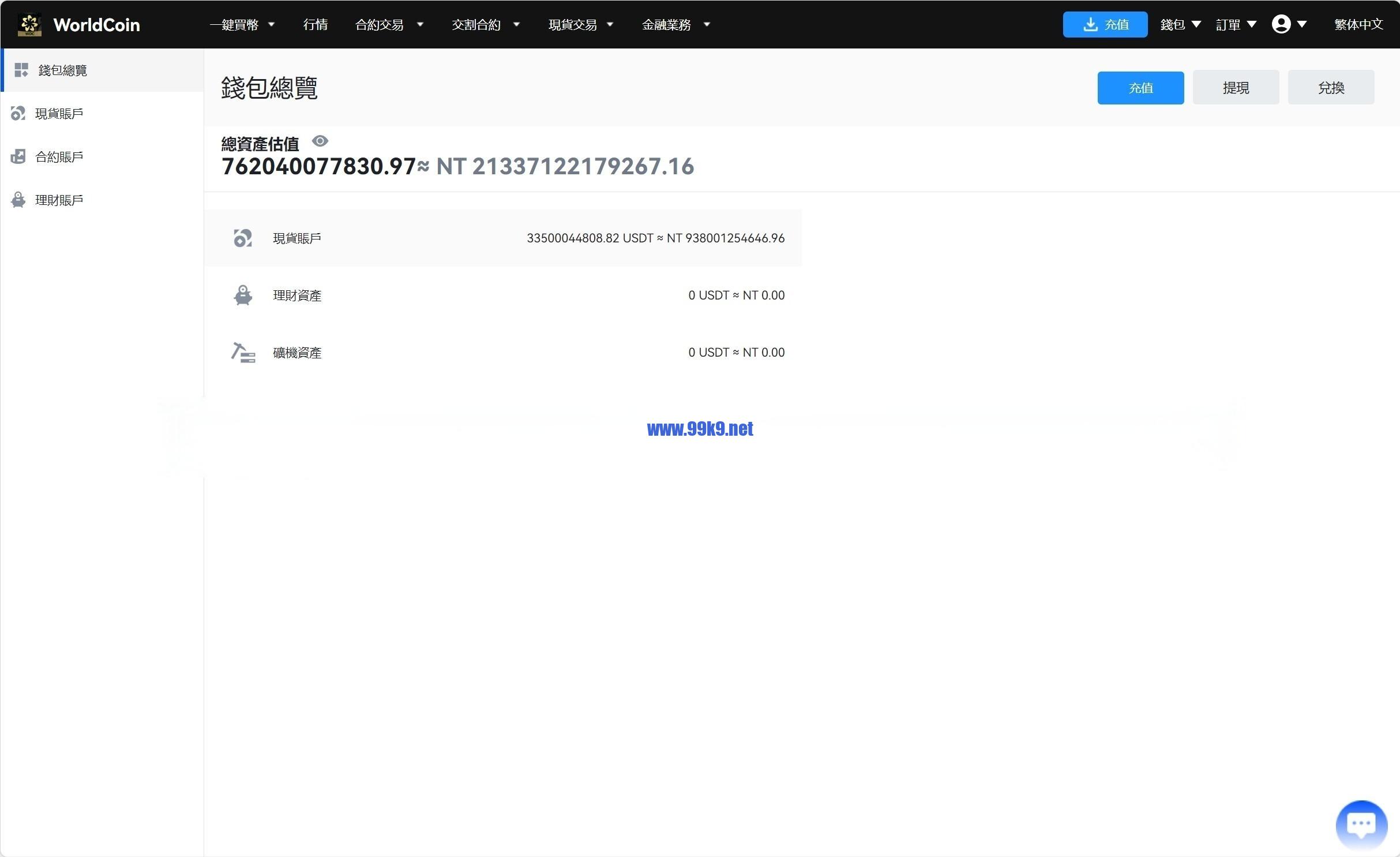Open the 合約交易 menu
Viewport: 1400px width, 857px height.
click(x=380, y=24)
